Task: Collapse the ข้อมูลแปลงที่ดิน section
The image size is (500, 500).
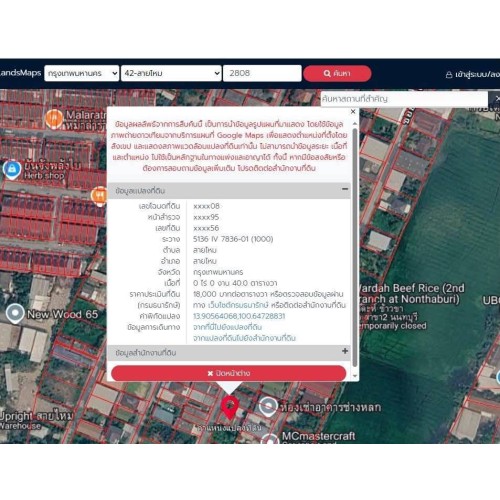Action: (x=345, y=189)
